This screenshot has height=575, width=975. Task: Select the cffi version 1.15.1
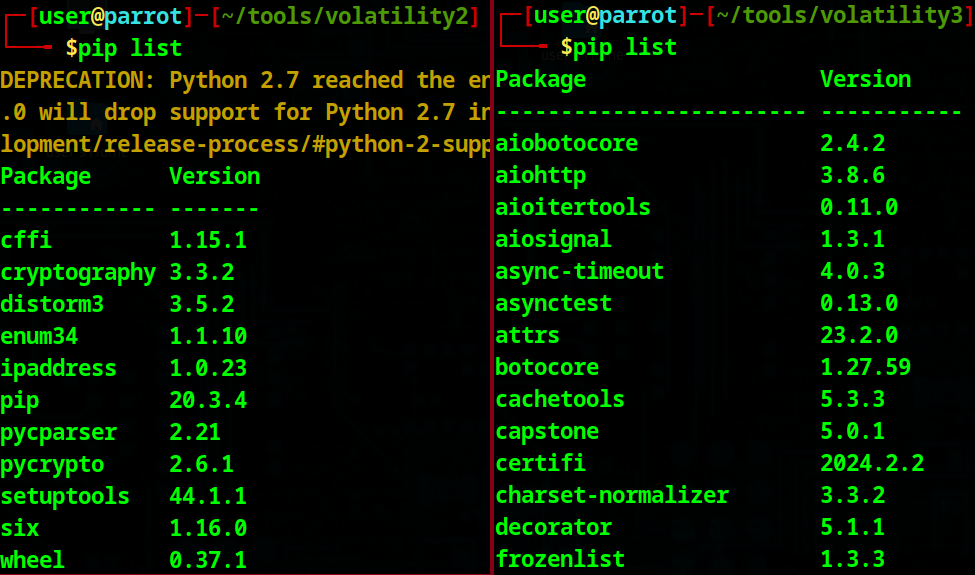208,240
